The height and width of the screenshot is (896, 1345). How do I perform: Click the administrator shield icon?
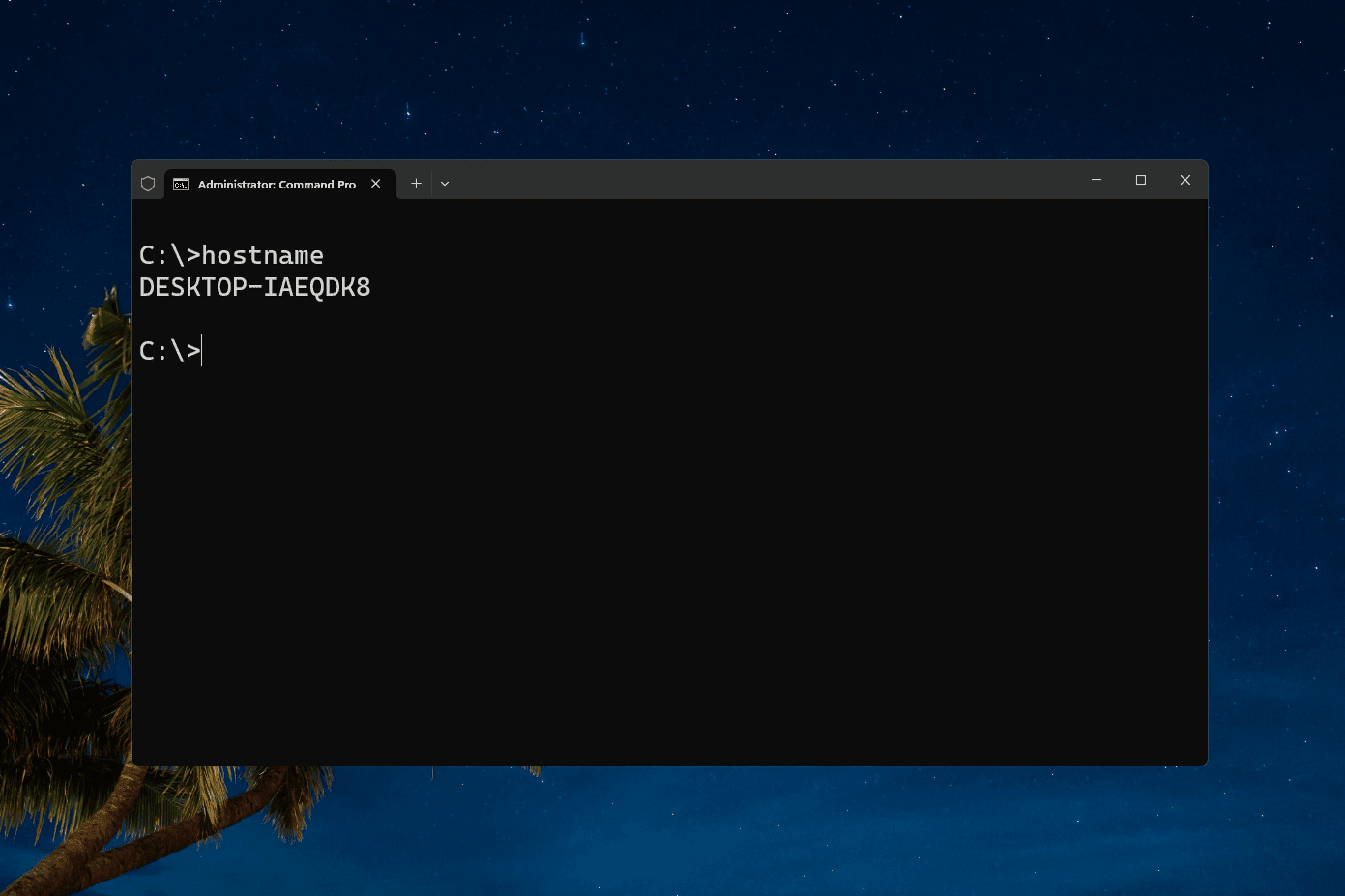pos(148,184)
